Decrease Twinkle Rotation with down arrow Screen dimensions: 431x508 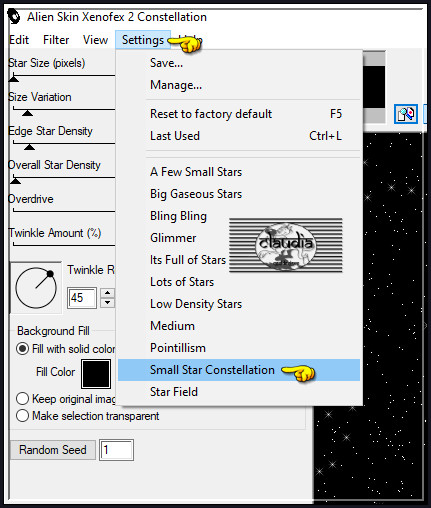[107, 303]
